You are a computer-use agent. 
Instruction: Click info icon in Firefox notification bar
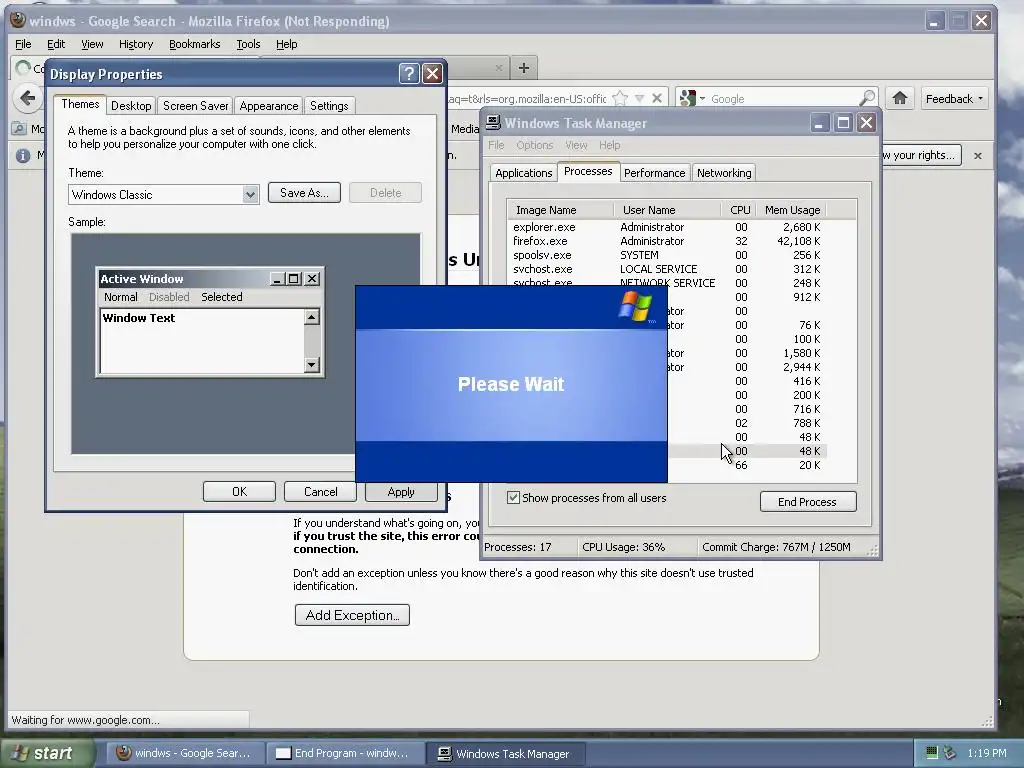click(x=23, y=155)
